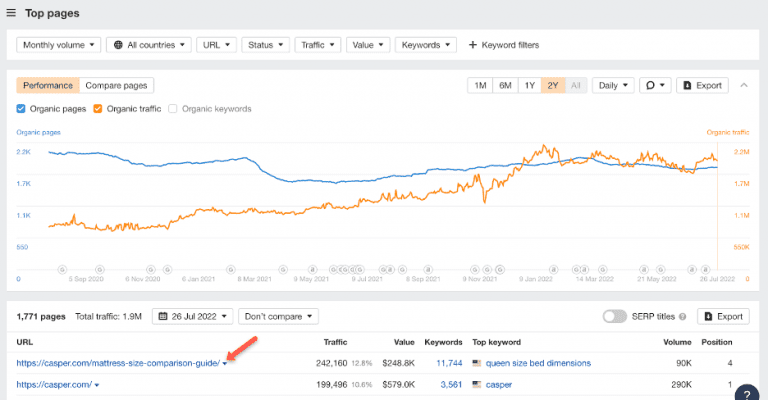Switch to the Compare pages tab

(x=116, y=86)
